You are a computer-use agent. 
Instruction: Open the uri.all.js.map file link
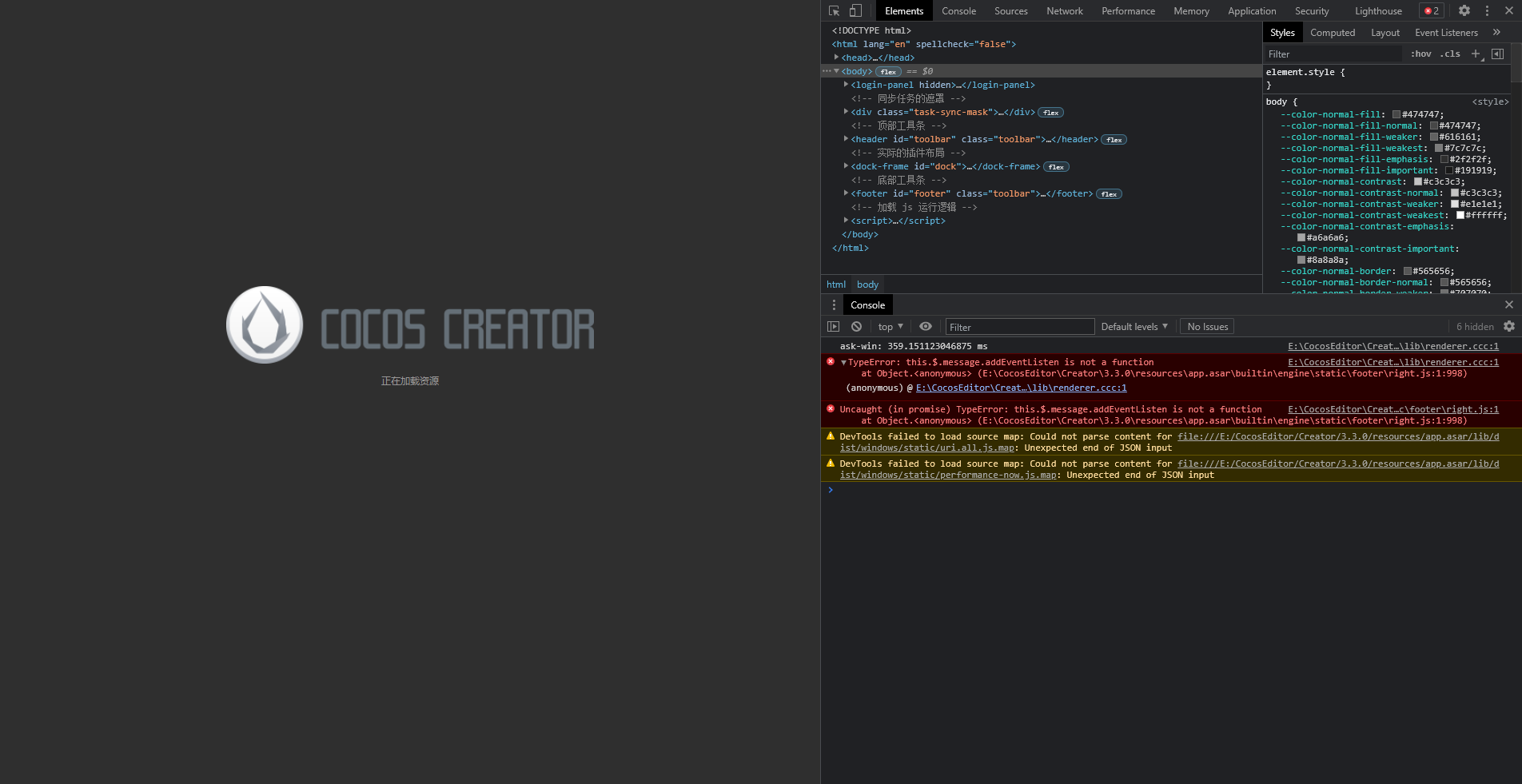click(1169, 442)
